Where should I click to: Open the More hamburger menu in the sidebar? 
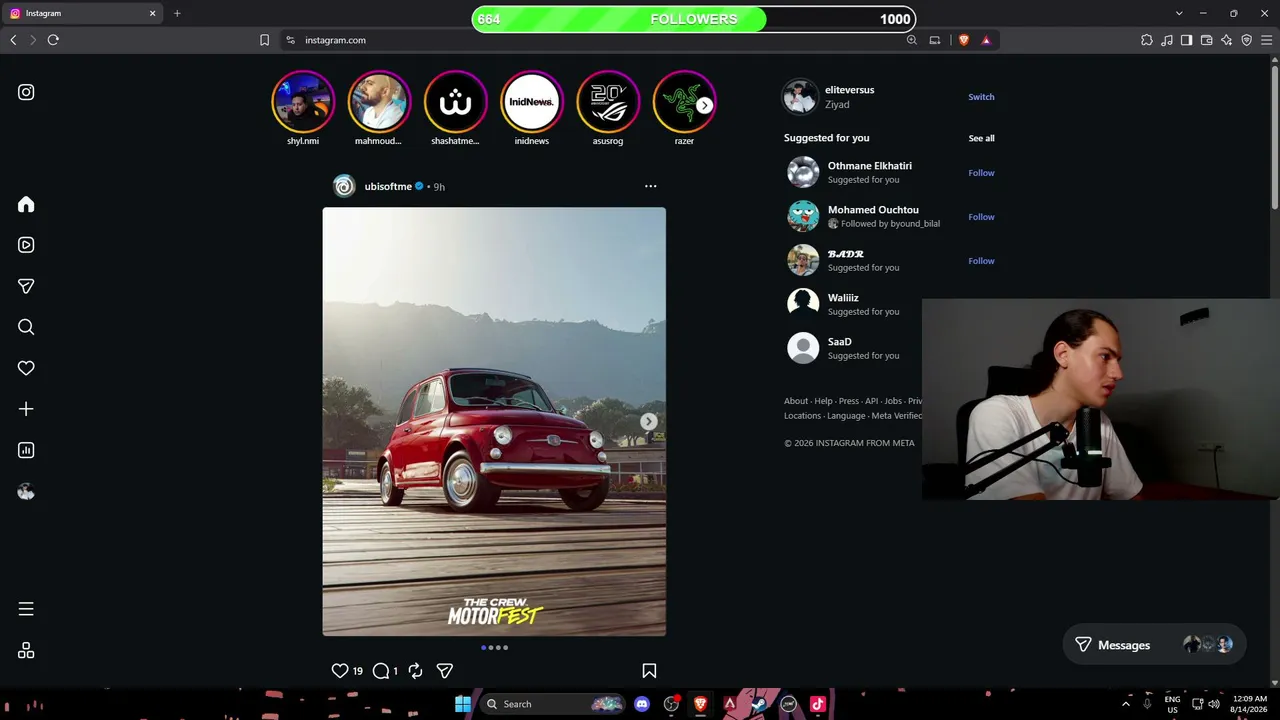(x=26, y=609)
